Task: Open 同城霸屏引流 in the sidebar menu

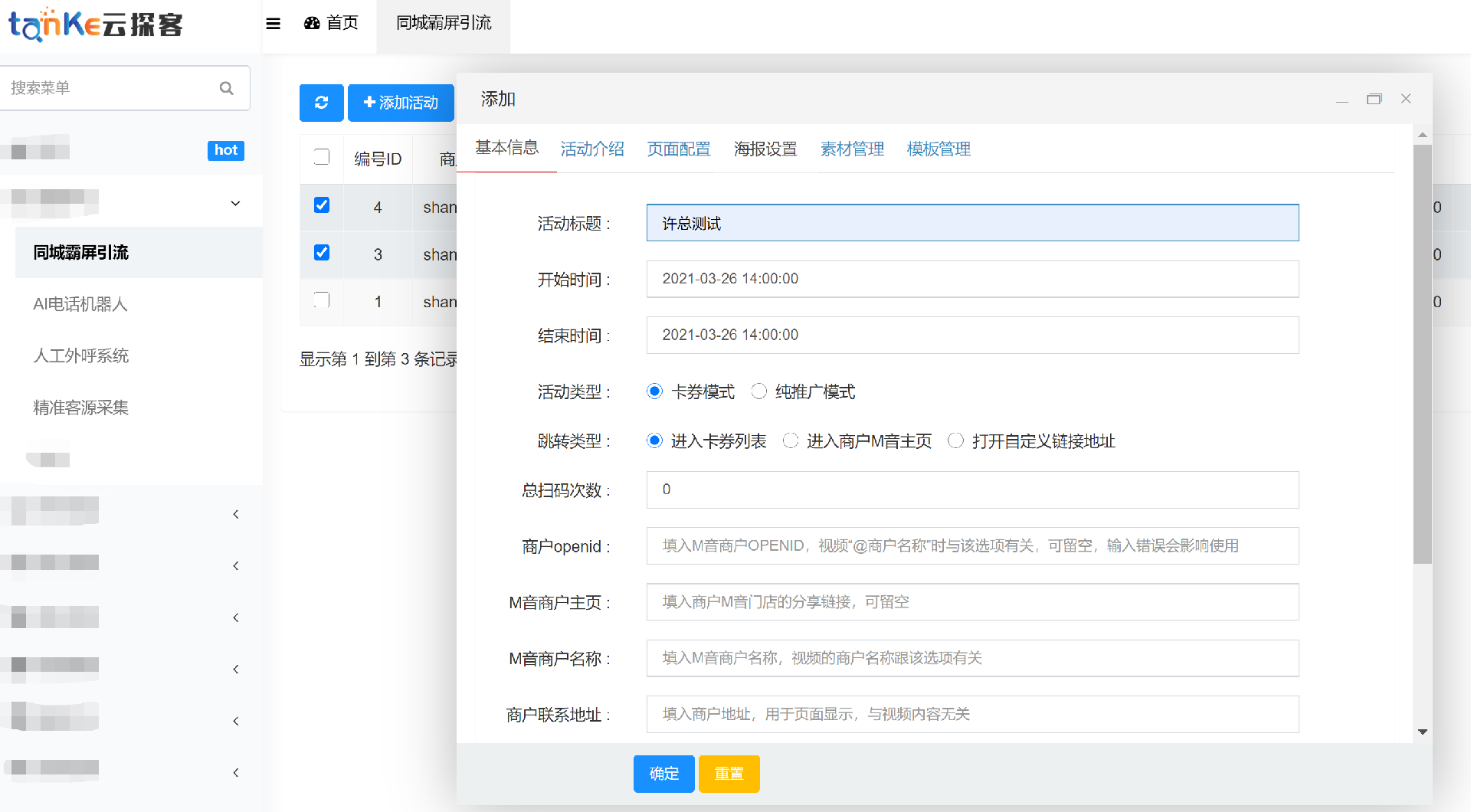Action: point(139,252)
